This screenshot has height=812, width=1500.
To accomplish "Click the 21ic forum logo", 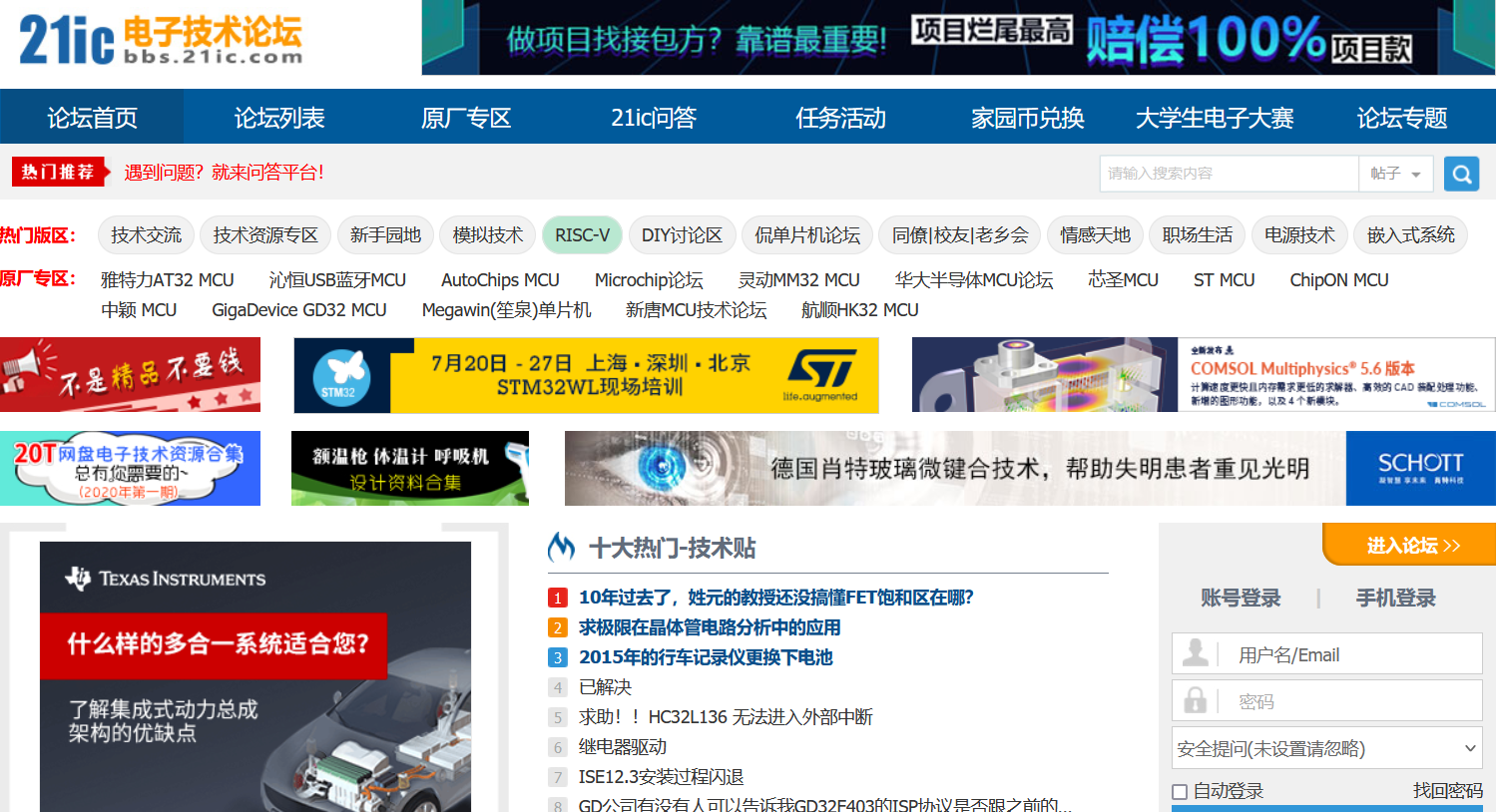I will [161, 40].
